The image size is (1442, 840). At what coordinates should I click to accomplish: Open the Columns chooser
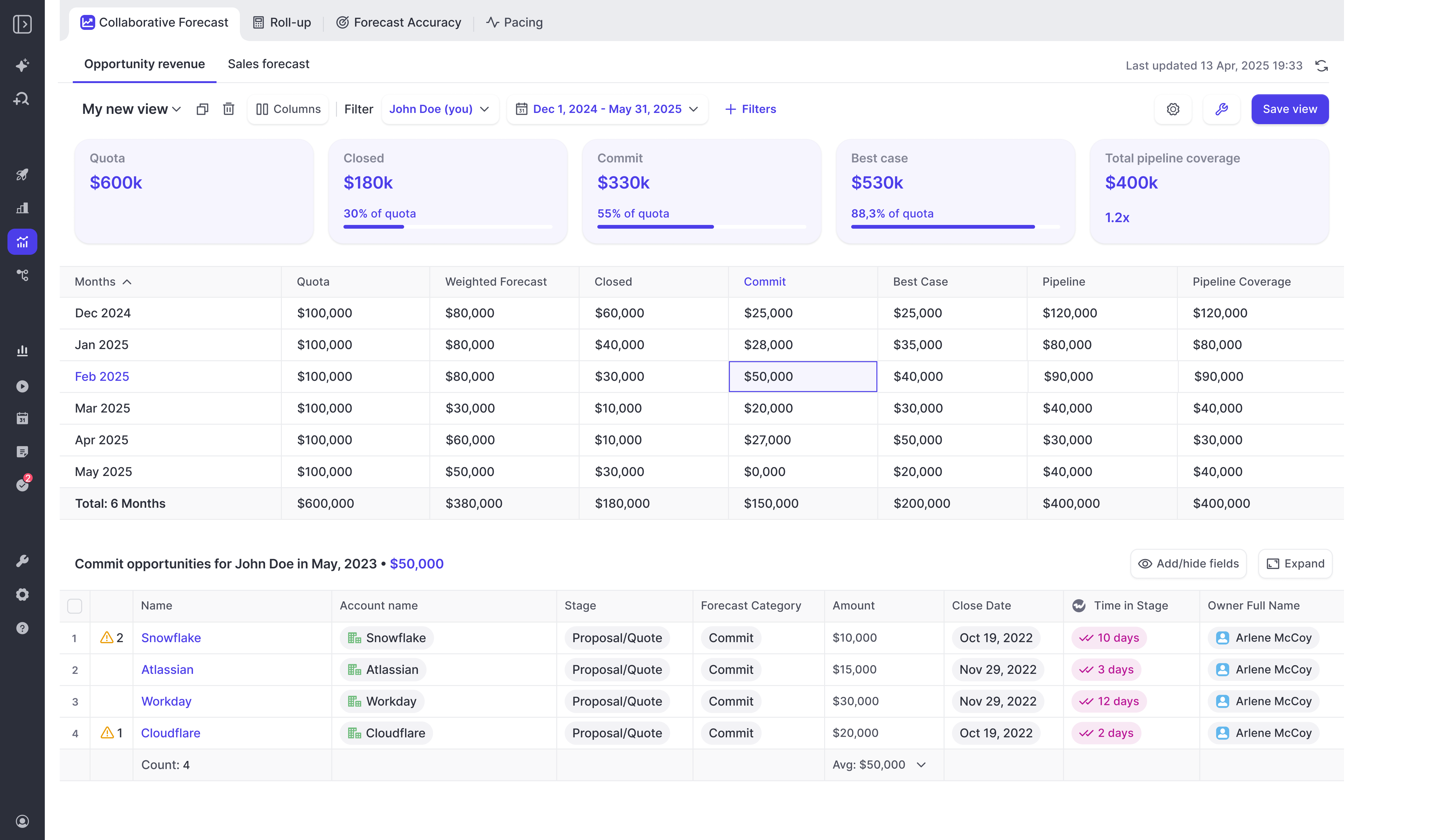(x=288, y=109)
